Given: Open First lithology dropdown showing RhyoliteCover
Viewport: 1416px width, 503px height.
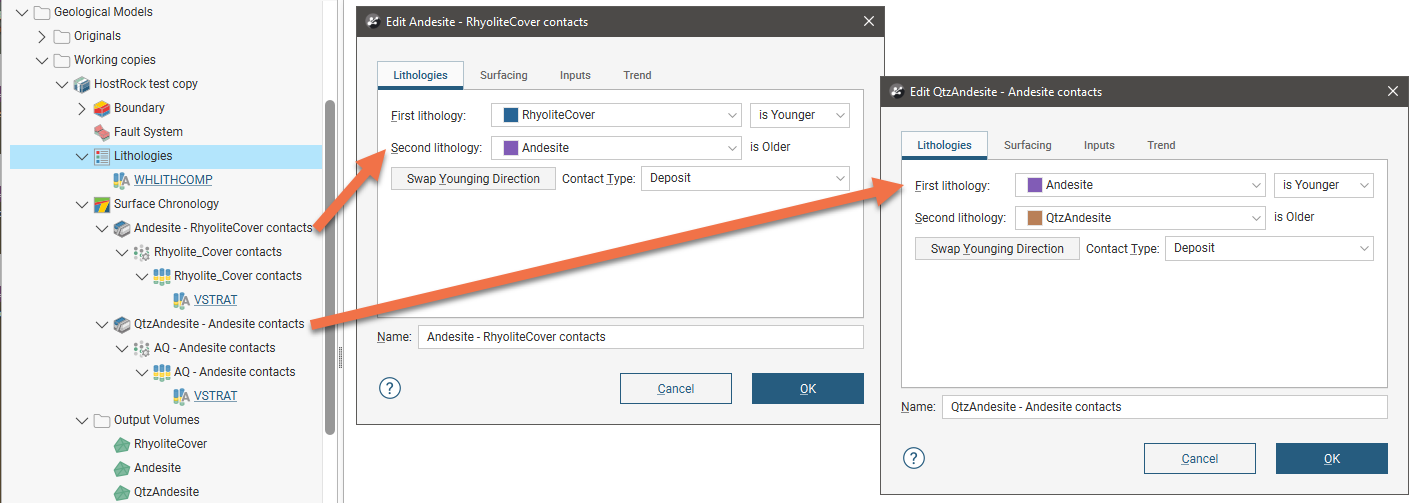Looking at the screenshot, I should pos(615,115).
